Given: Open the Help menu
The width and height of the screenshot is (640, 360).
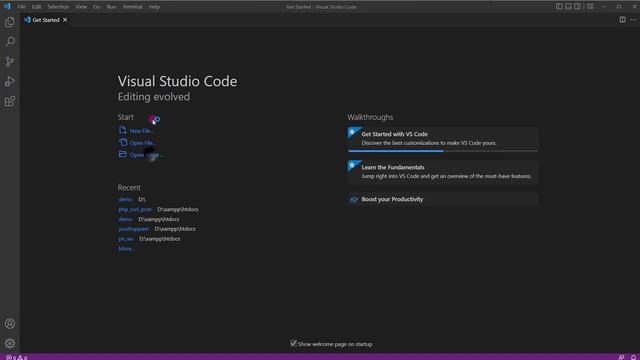Looking at the screenshot, I should [x=154, y=7].
